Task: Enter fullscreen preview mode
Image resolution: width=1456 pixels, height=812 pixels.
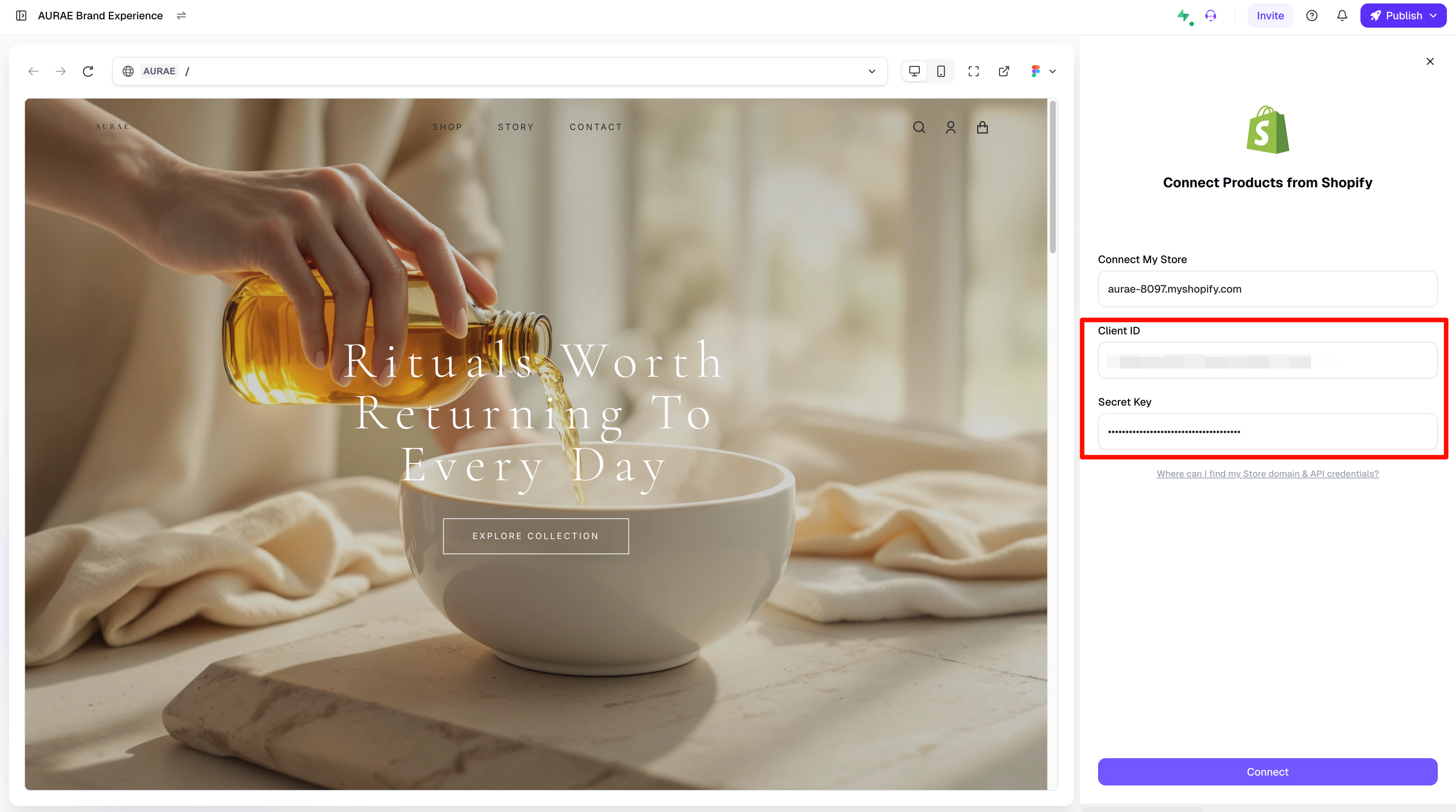Action: pyautogui.click(x=973, y=71)
